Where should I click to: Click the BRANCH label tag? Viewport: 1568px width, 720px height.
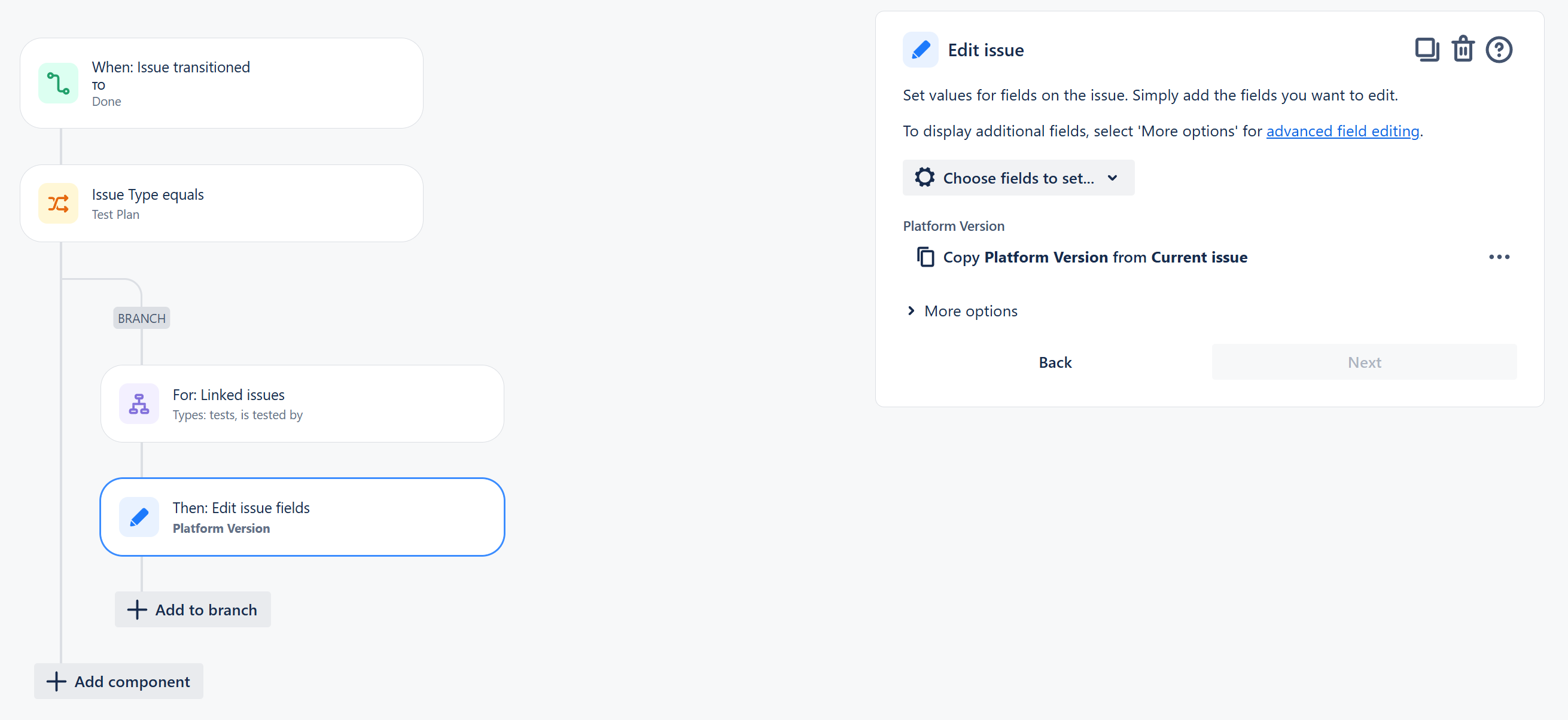click(x=141, y=318)
